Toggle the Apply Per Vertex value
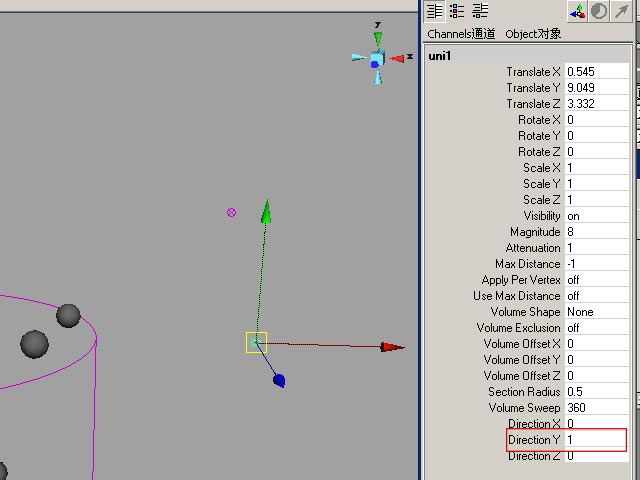The height and width of the screenshot is (480, 640). (597, 280)
